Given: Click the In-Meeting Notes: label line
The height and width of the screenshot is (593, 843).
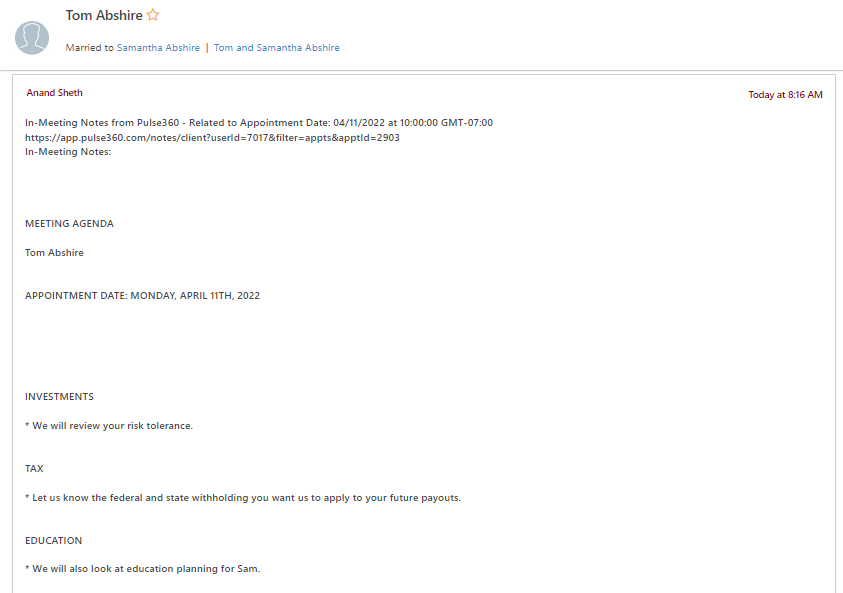Looking at the screenshot, I should tap(68, 152).
